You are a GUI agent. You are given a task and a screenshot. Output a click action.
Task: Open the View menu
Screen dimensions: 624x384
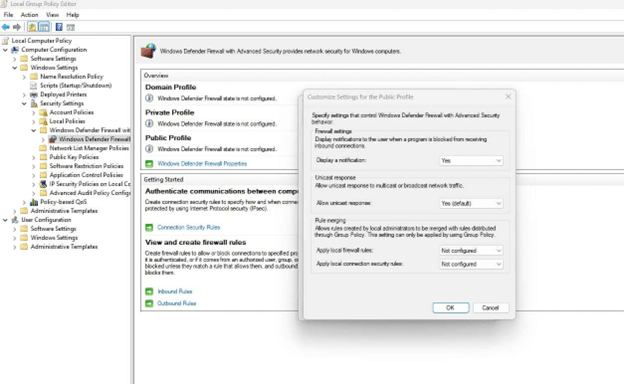pyautogui.click(x=52, y=15)
